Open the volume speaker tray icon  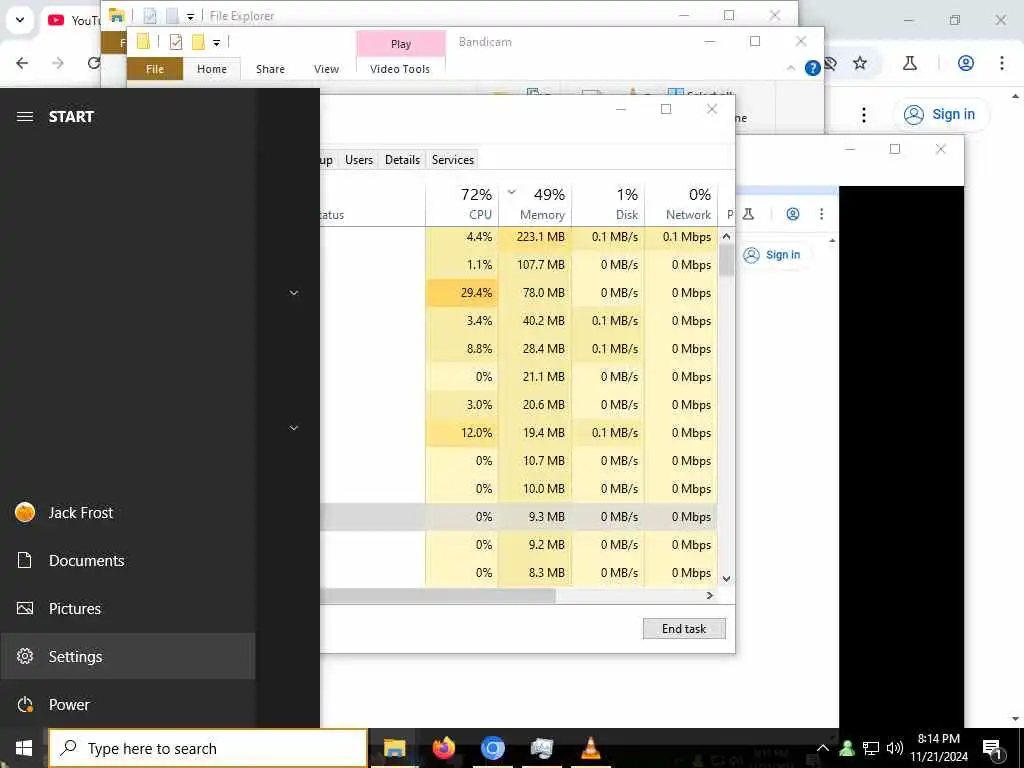[x=894, y=748]
